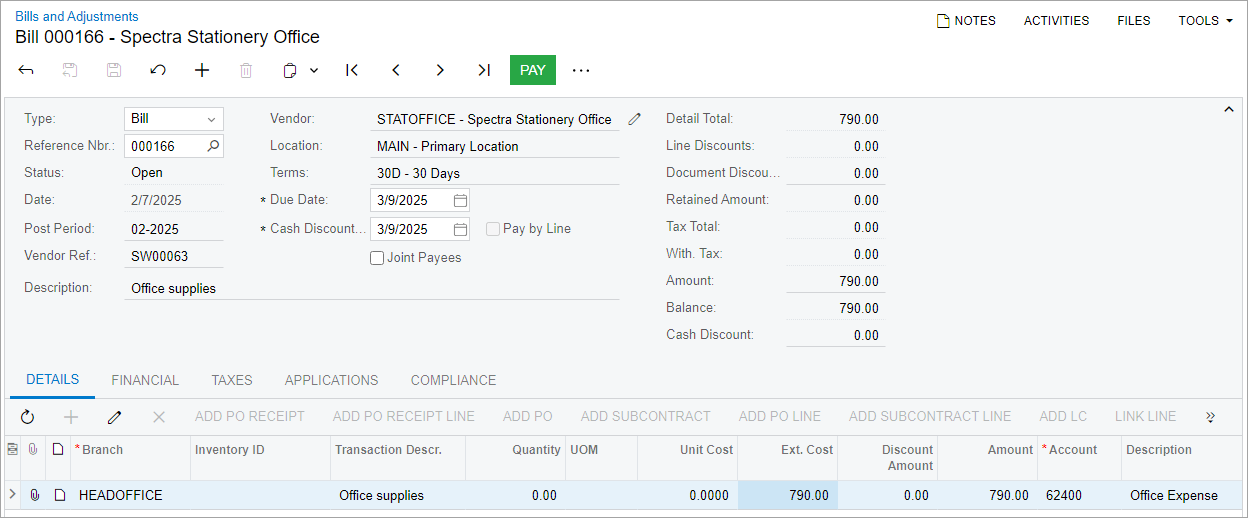Open the Notes panel

(x=966, y=21)
